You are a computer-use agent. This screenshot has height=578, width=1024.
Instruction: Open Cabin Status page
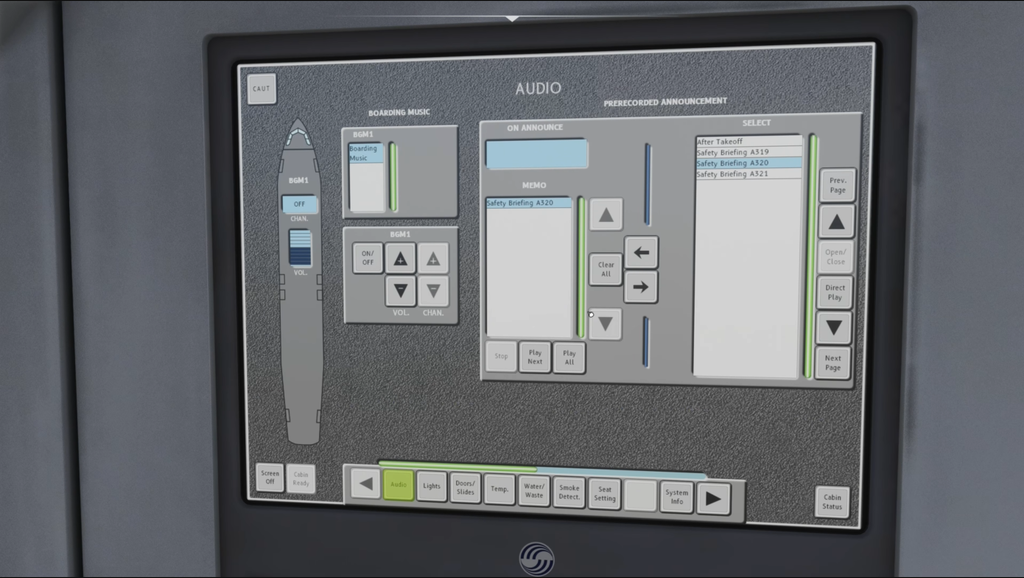pyautogui.click(x=832, y=502)
